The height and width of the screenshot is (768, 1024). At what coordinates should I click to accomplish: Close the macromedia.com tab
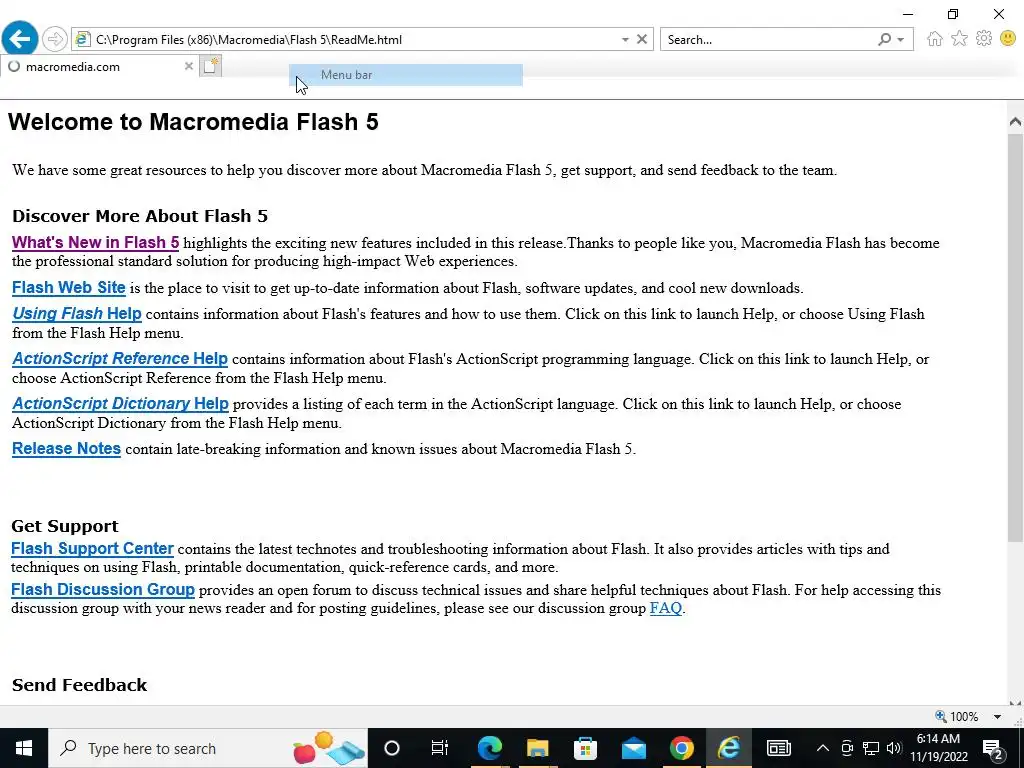click(x=188, y=66)
